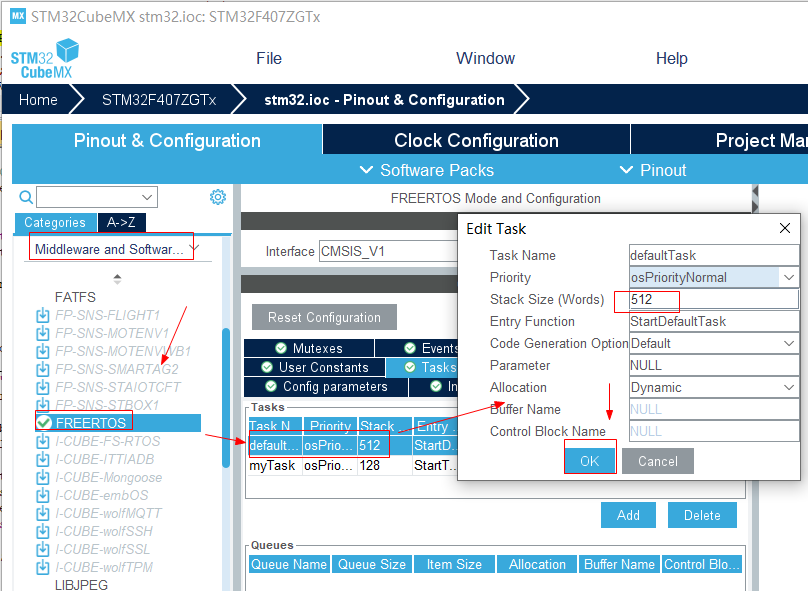Open the Tasks and Queues tab

click(422, 367)
